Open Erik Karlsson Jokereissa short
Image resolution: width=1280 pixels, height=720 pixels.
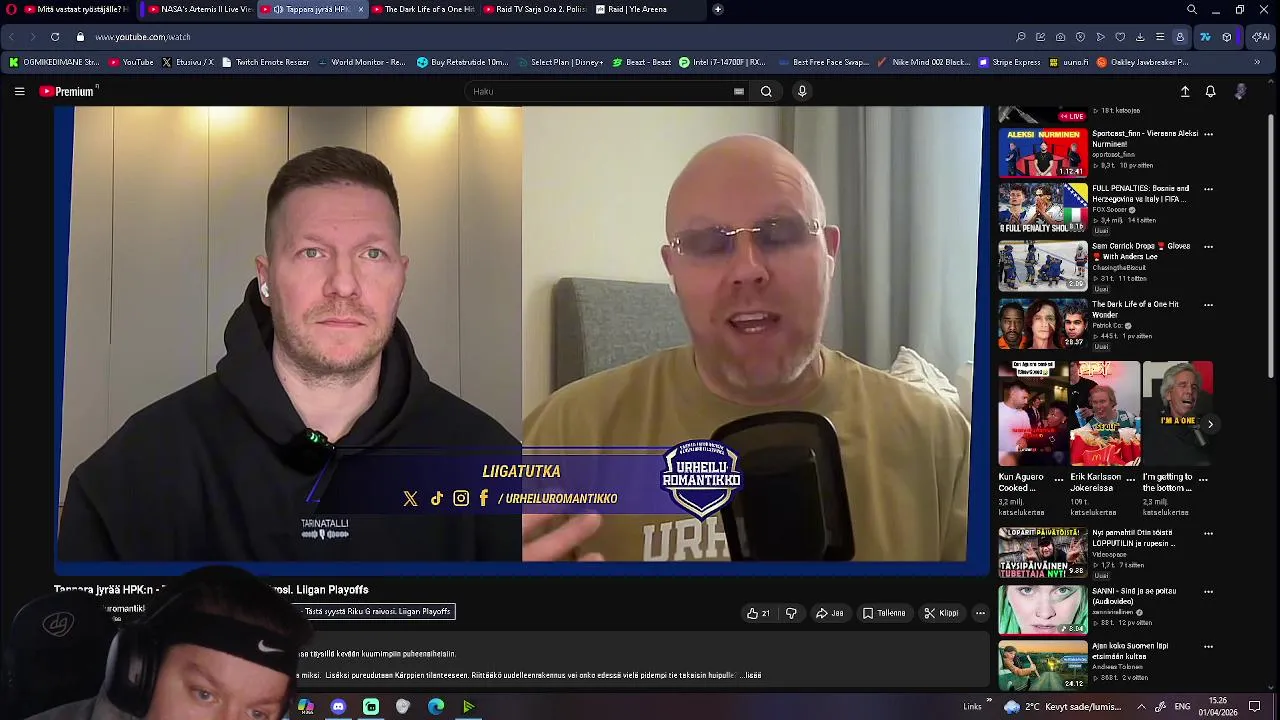1105,414
